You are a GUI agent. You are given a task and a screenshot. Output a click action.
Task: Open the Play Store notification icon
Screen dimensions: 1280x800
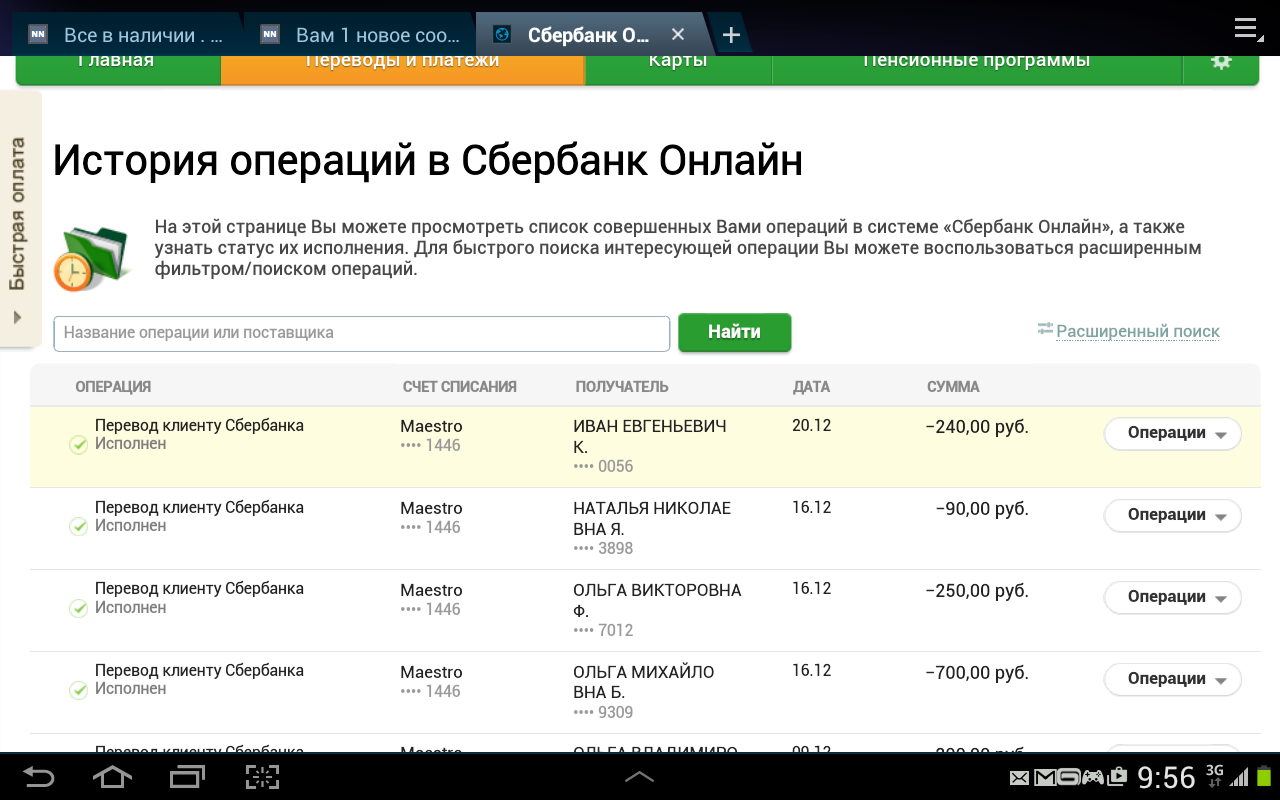pyautogui.click(x=1117, y=777)
